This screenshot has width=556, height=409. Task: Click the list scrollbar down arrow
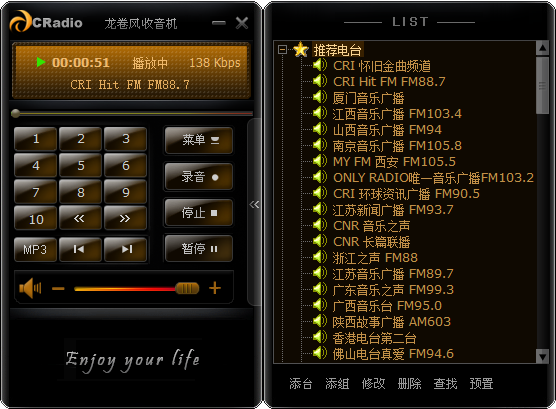[x=542, y=356]
